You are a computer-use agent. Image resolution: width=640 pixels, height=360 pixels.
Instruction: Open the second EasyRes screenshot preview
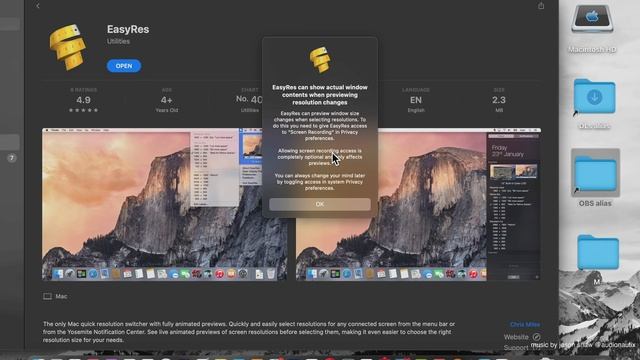click(x=418, y=204)
